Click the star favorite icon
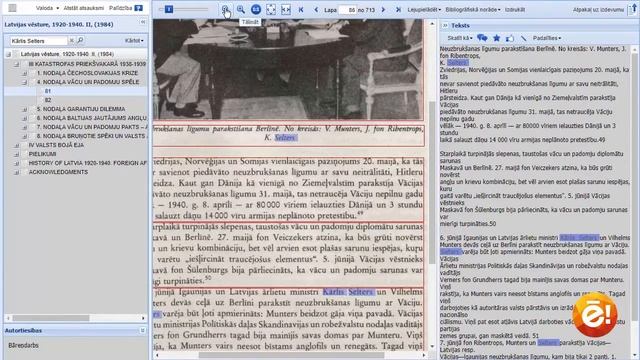The height and width of the screenshot is (360, 640). (x=496, y=38)
